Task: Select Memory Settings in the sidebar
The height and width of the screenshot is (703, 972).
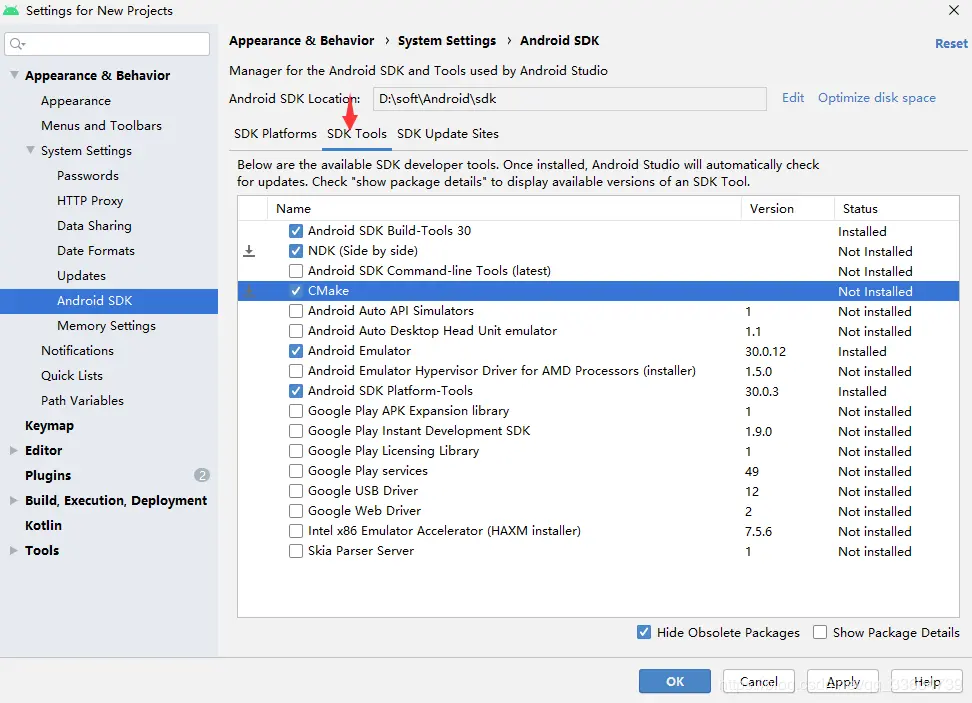Action: tap(106, 326)
